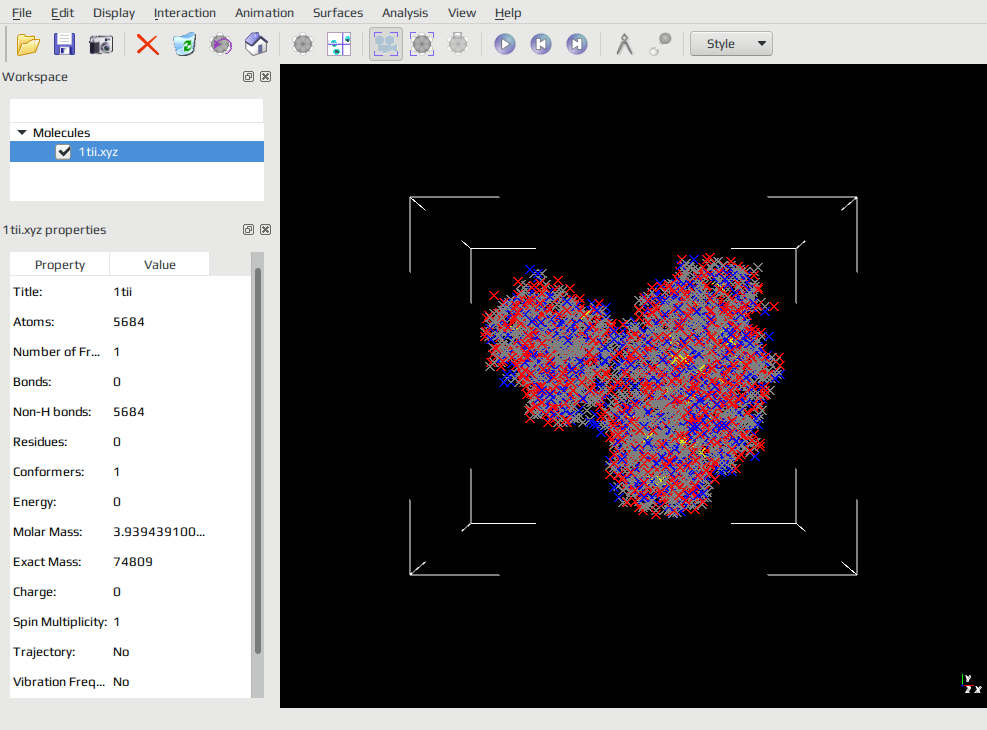Float the 1tii.xyz properties panel
This screenshot has height=730, width=987.
249,230
